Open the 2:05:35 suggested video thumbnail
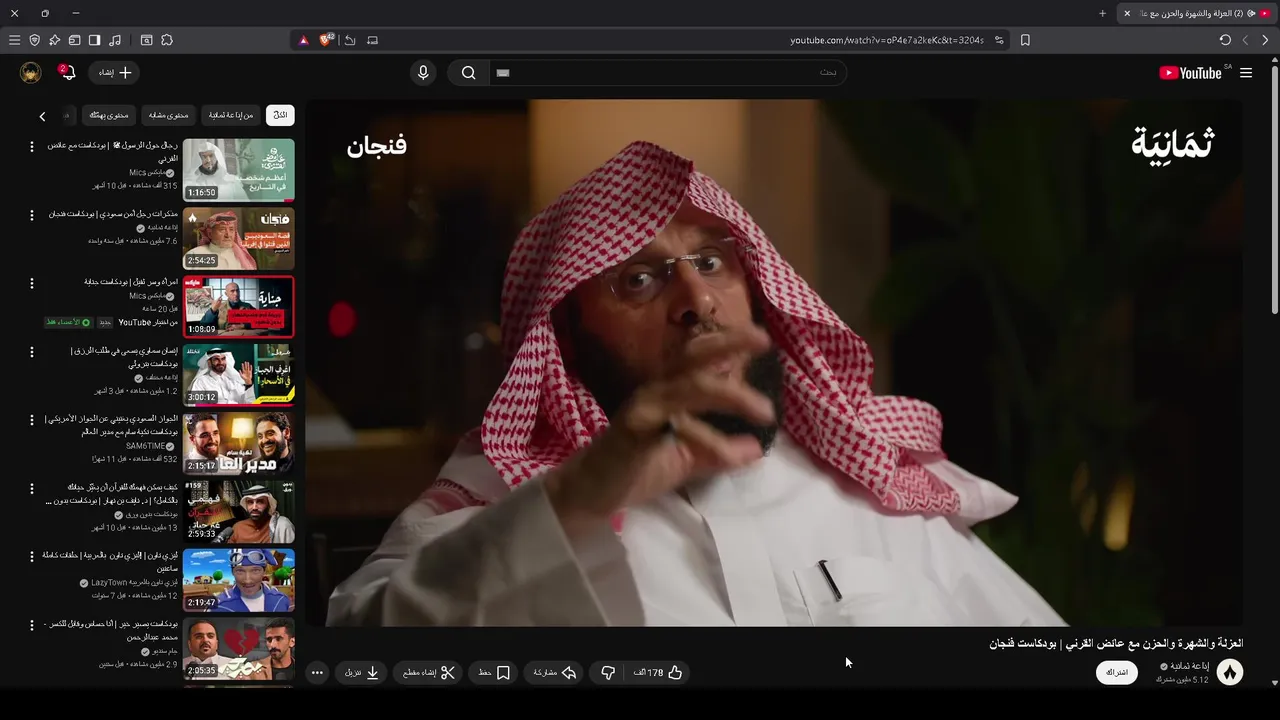This screenshot has height=720, width=1280. (239, 648)
